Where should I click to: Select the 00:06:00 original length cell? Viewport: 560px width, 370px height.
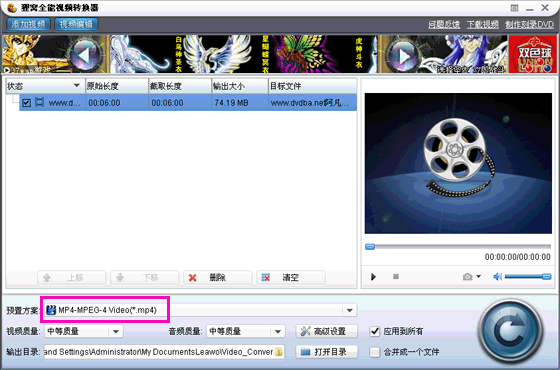(x=116, y=103)
